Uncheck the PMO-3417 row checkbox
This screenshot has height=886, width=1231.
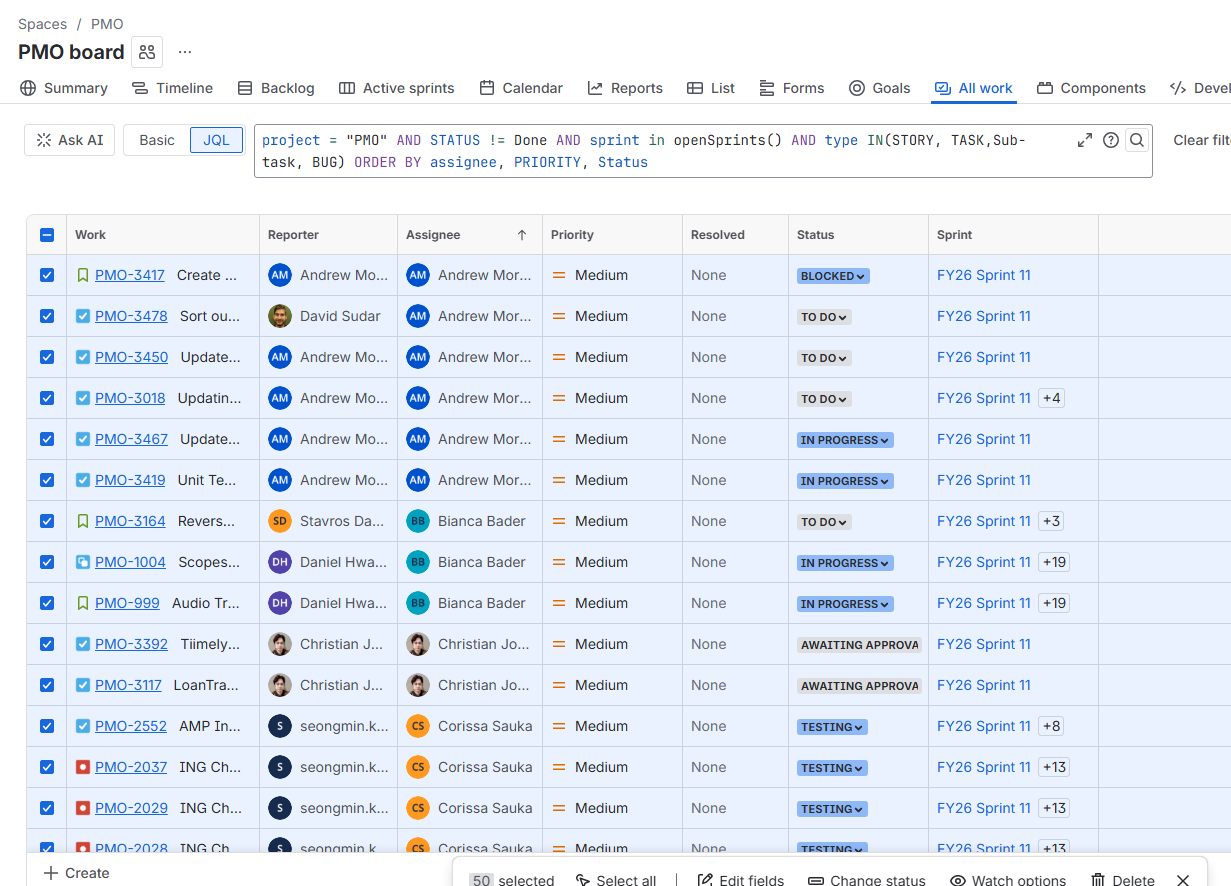47,275
